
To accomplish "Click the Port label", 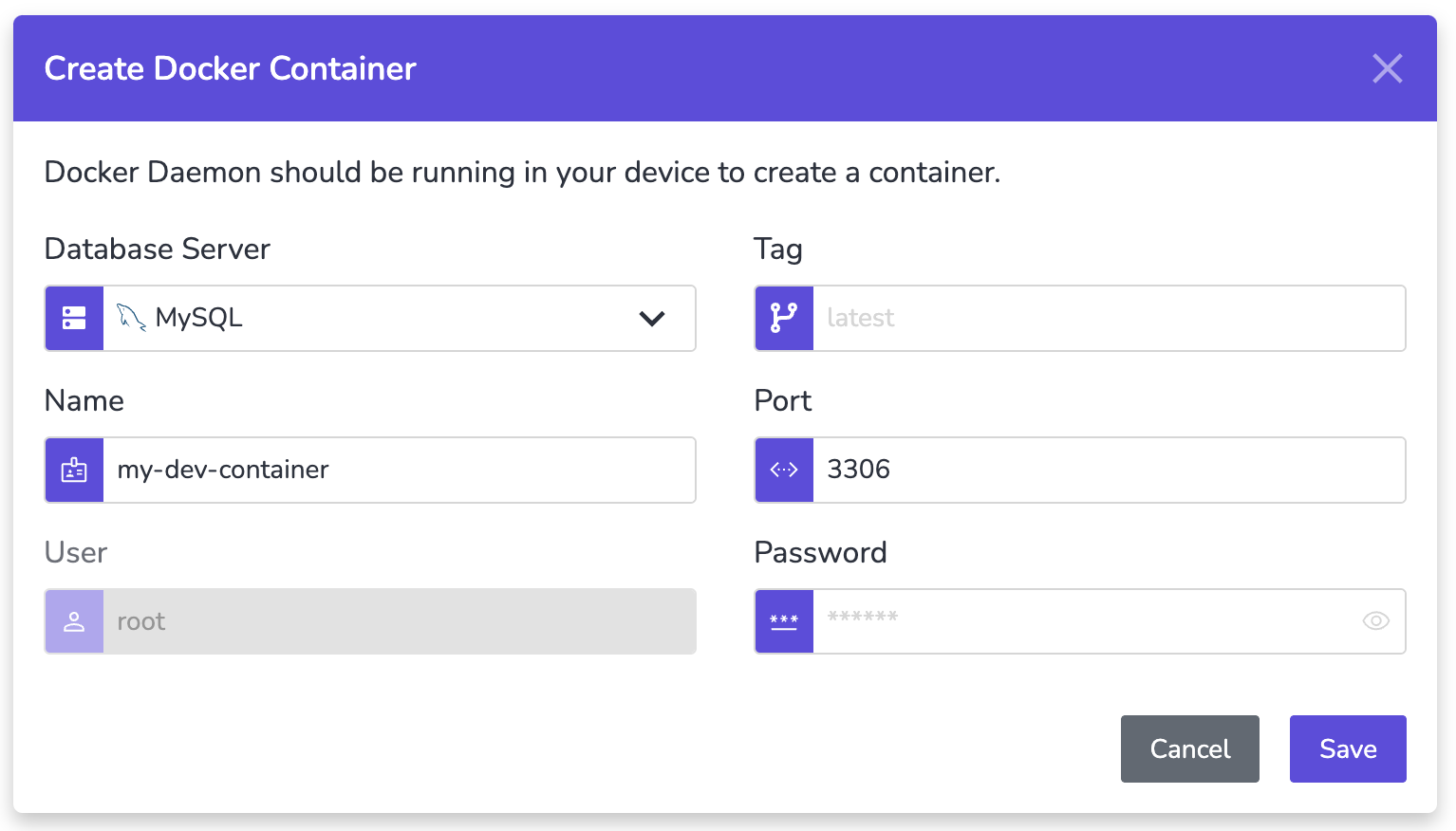I will [783, 400].
